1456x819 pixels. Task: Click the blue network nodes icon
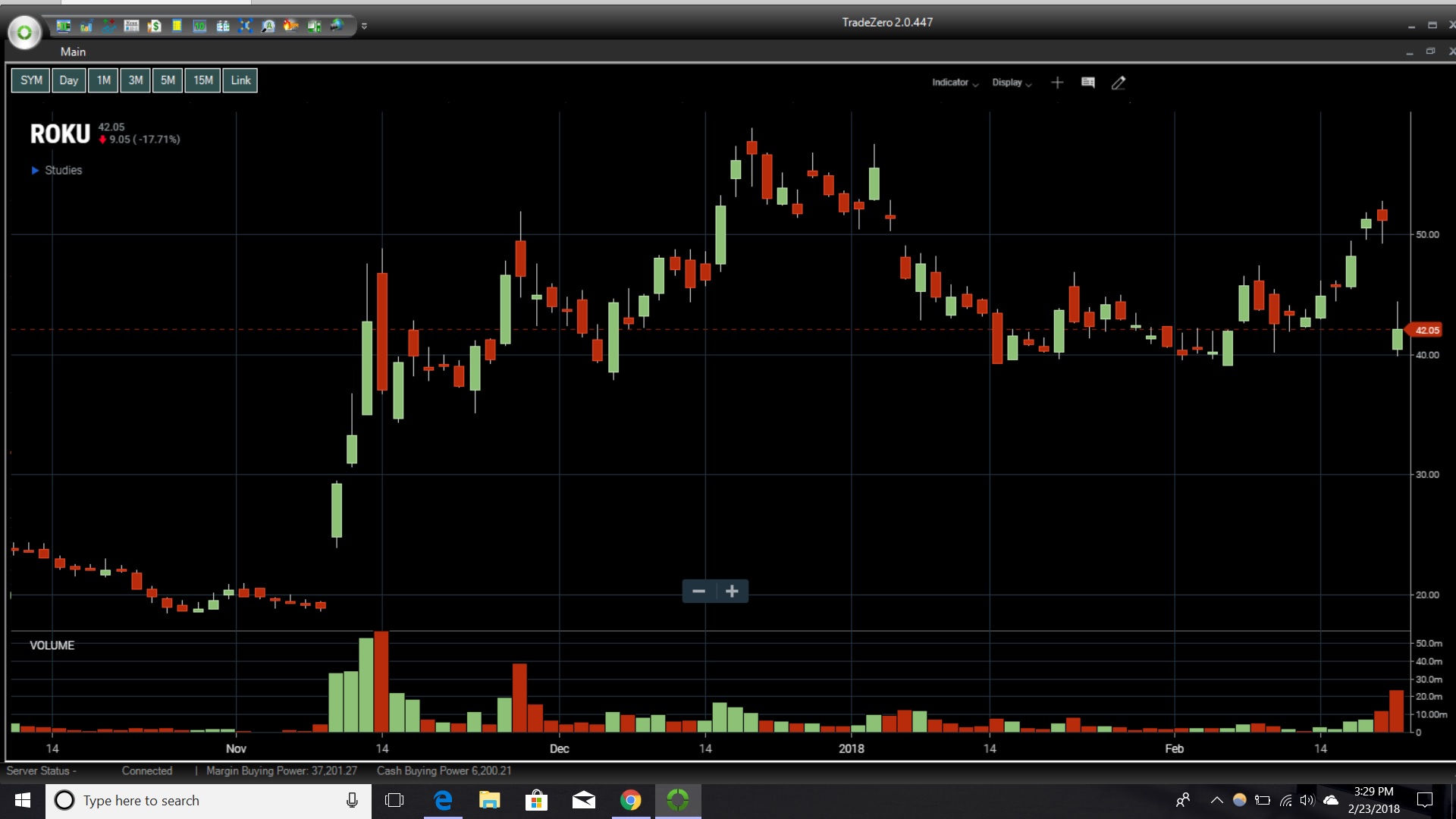click(x=245, y=26)
